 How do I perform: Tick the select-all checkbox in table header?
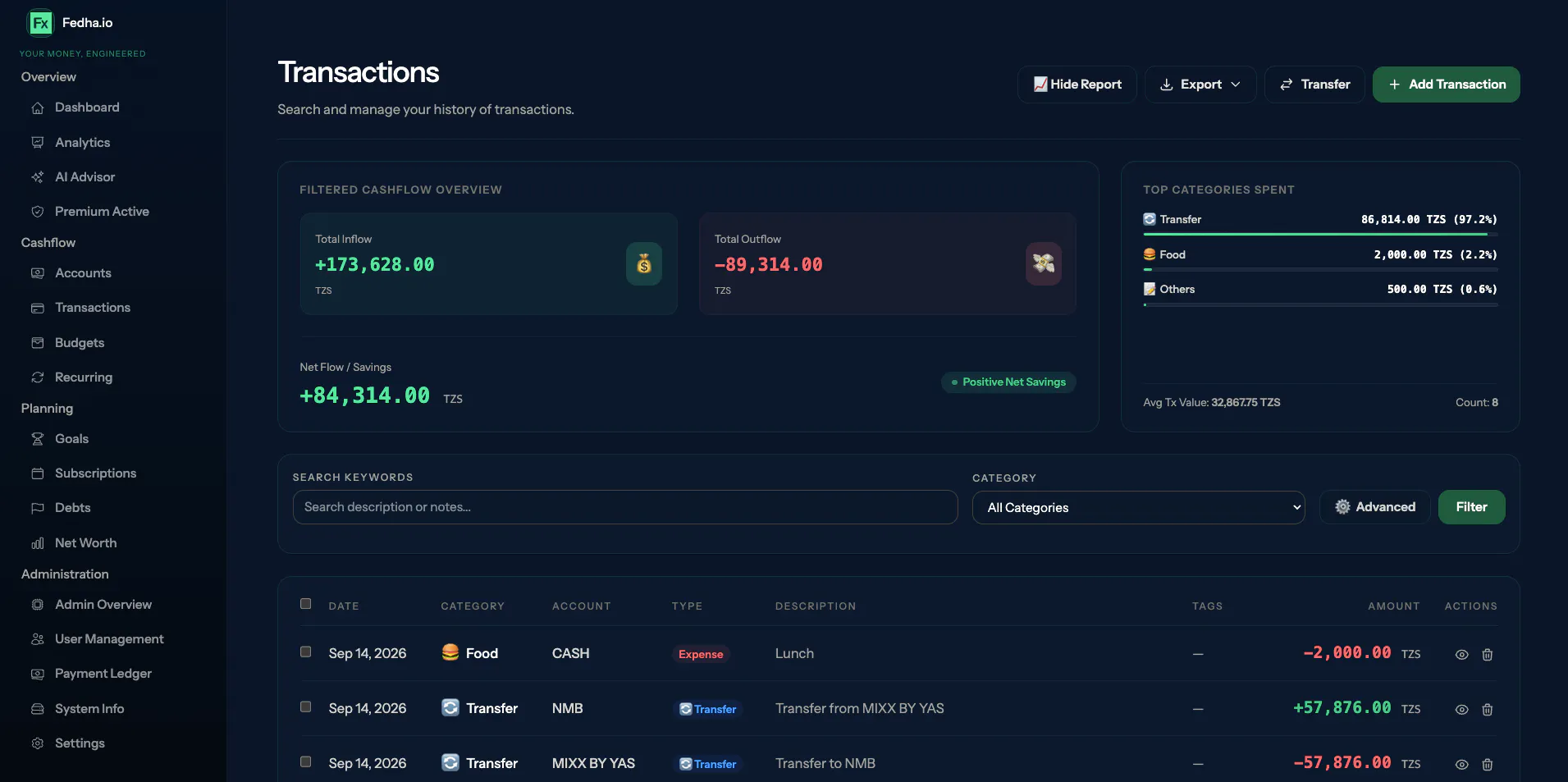[306, 604]
